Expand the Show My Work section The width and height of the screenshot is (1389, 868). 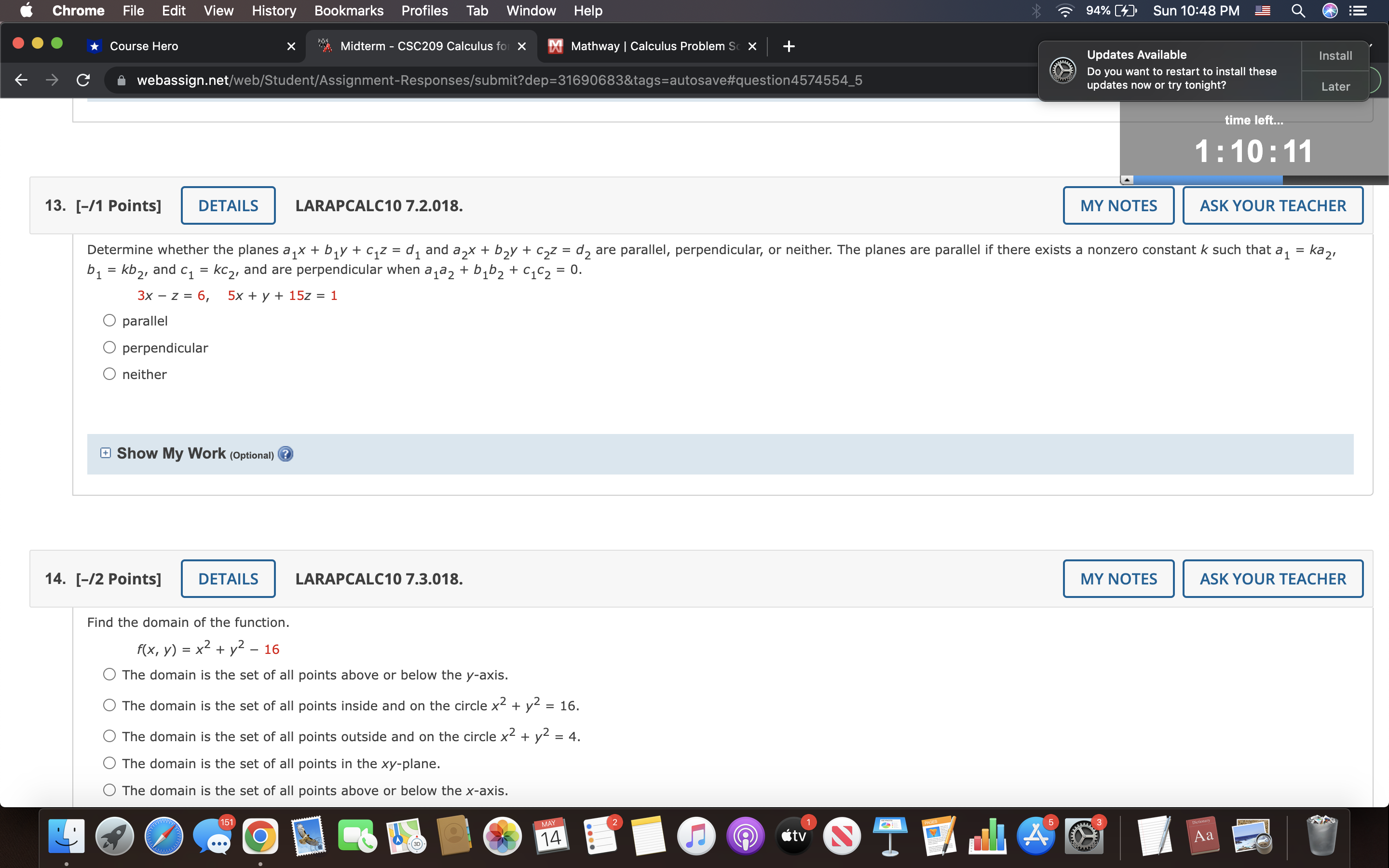point(105,453)
